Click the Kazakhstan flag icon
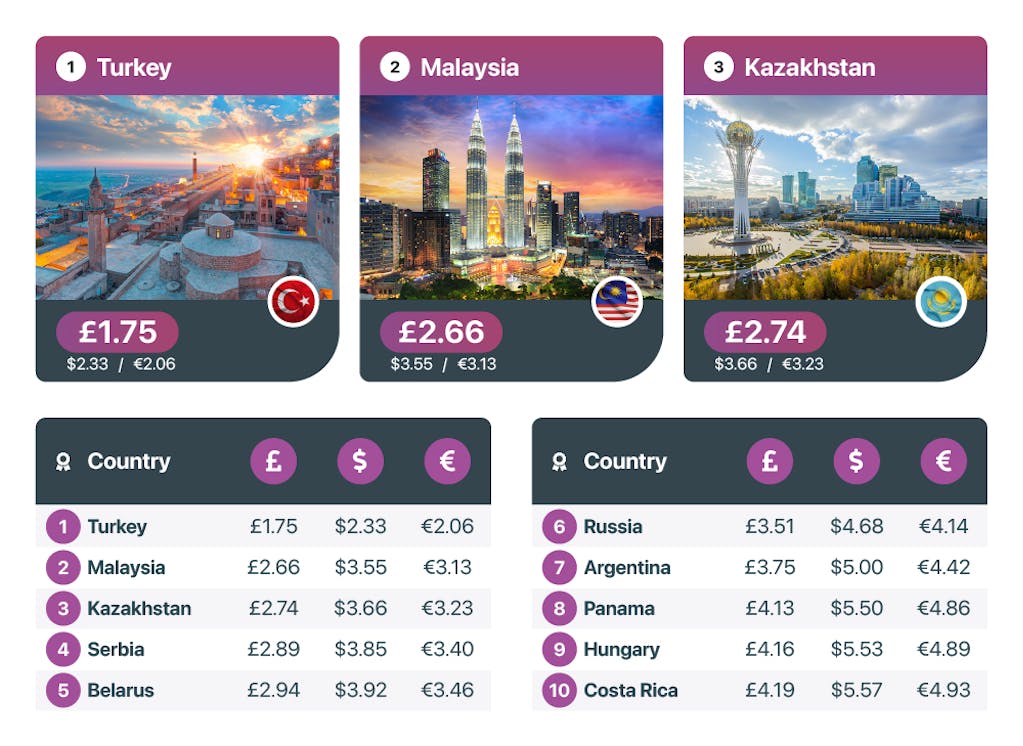1023x746 pixels. click(x=941, y=302)
